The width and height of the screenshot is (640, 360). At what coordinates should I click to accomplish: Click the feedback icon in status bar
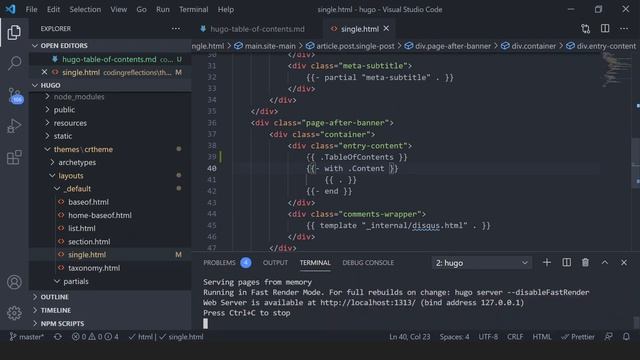(609, 337)
